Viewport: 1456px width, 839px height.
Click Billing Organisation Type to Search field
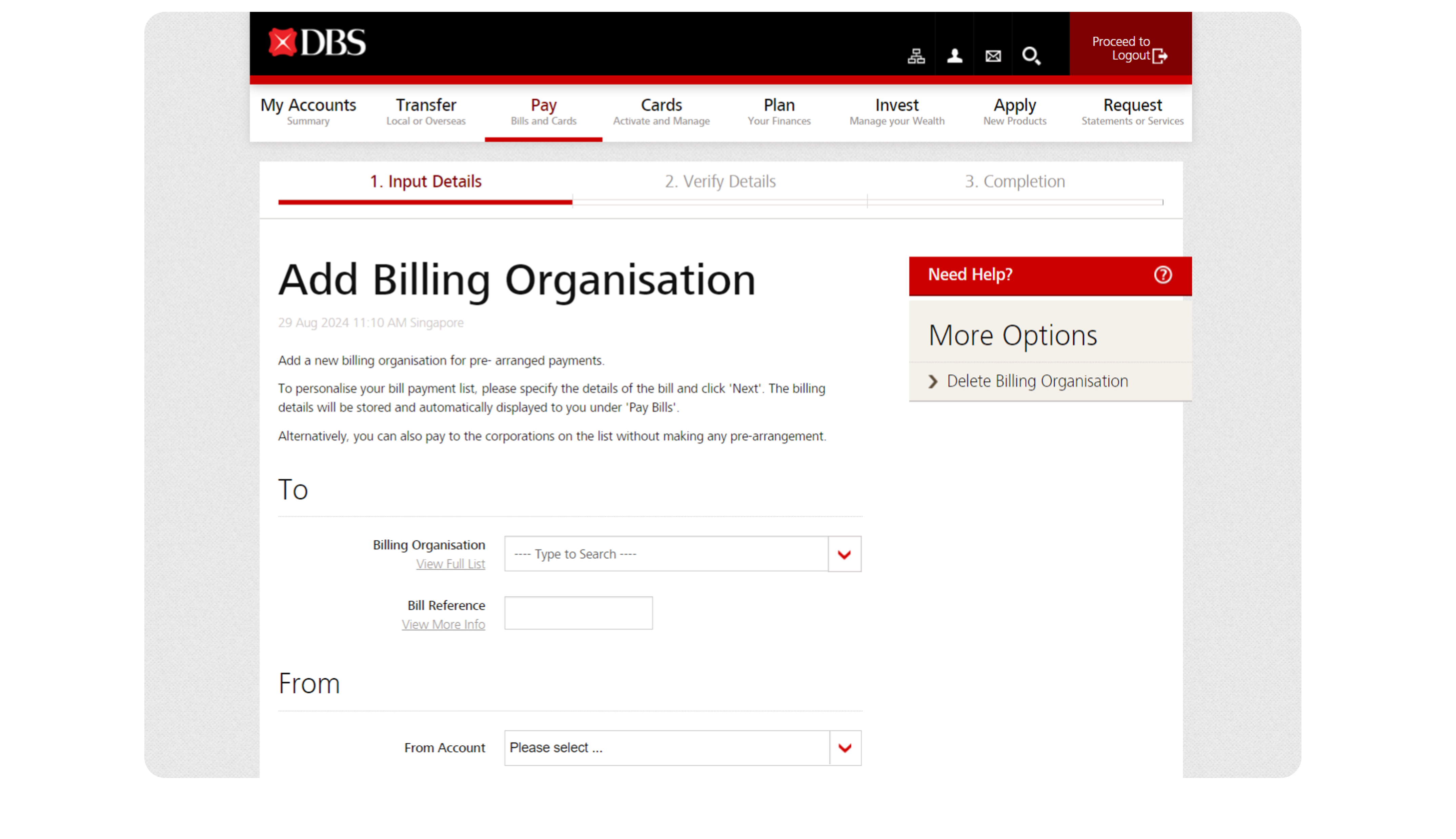point(666,554)
